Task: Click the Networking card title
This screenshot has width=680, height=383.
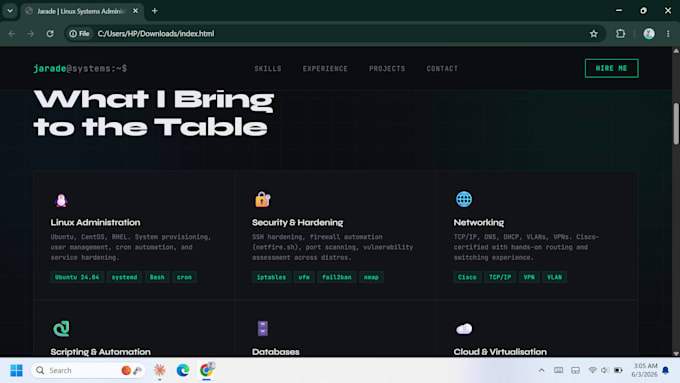Action: click(479, 222)
